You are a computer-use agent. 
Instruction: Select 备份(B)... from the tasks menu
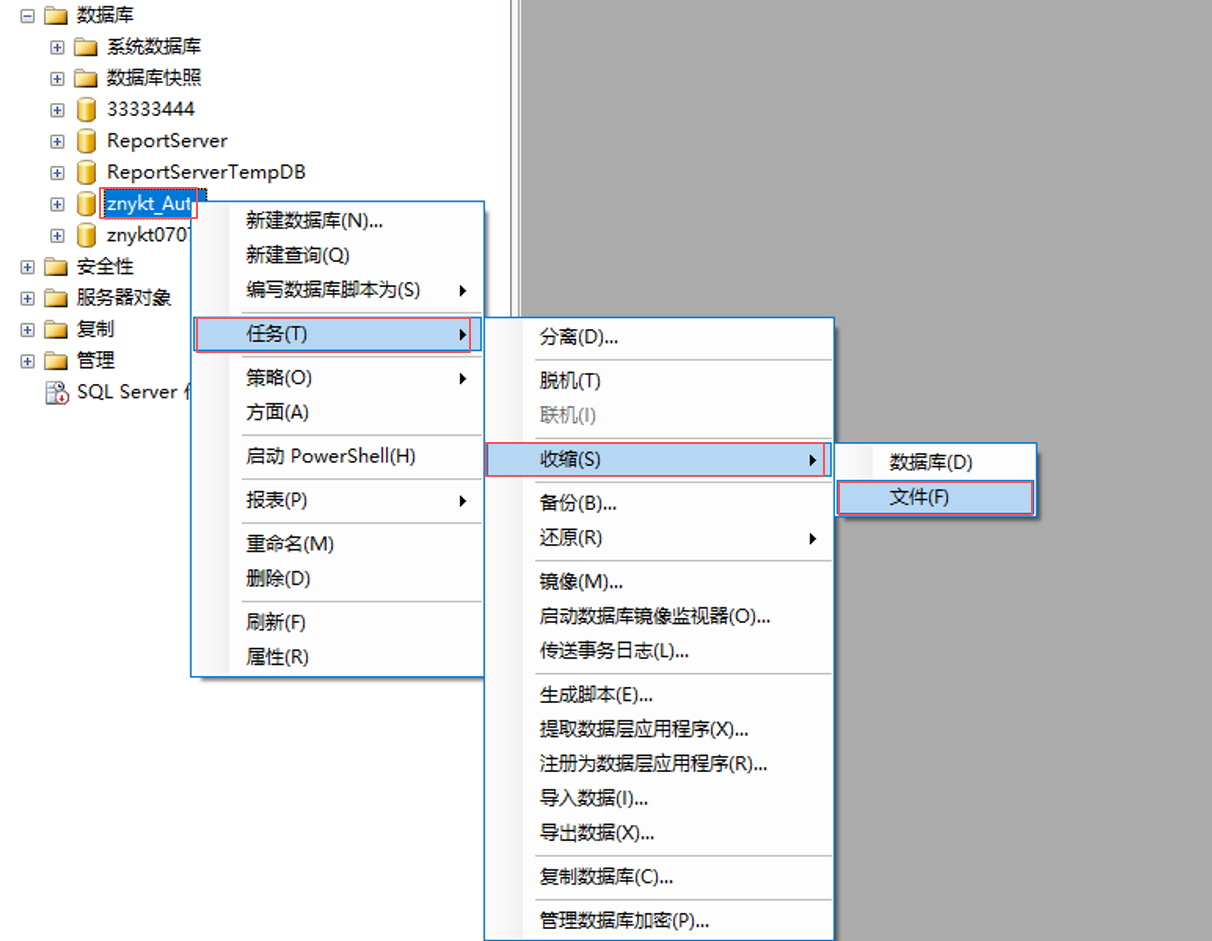click(658, 503)
